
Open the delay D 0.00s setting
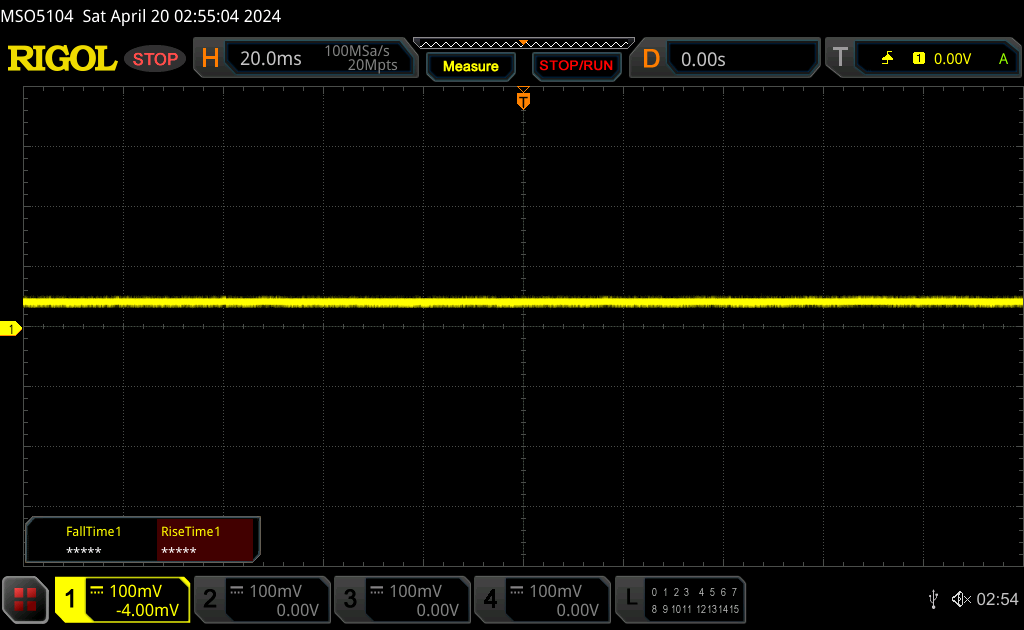[x=703, y=59]
